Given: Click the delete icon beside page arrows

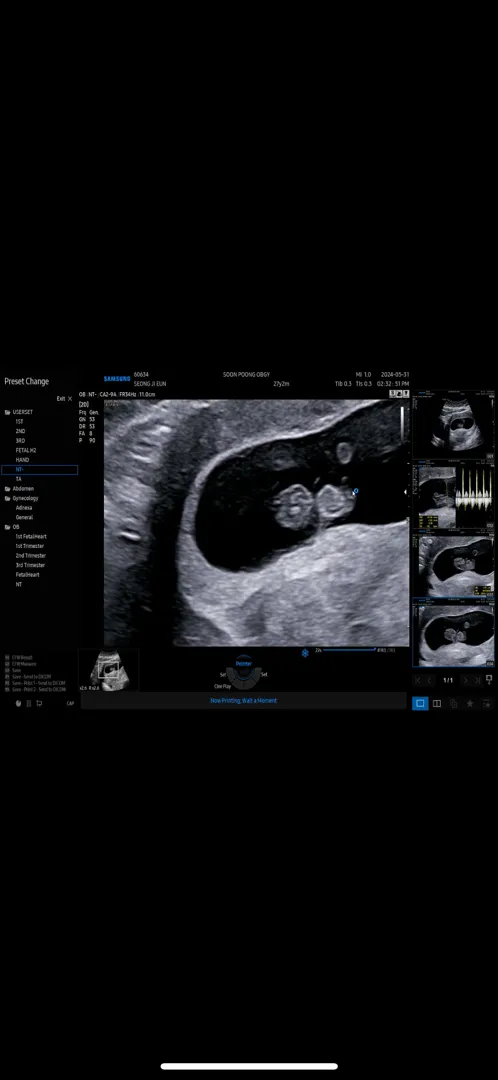Looking at the screenshot, I should 489,681.
